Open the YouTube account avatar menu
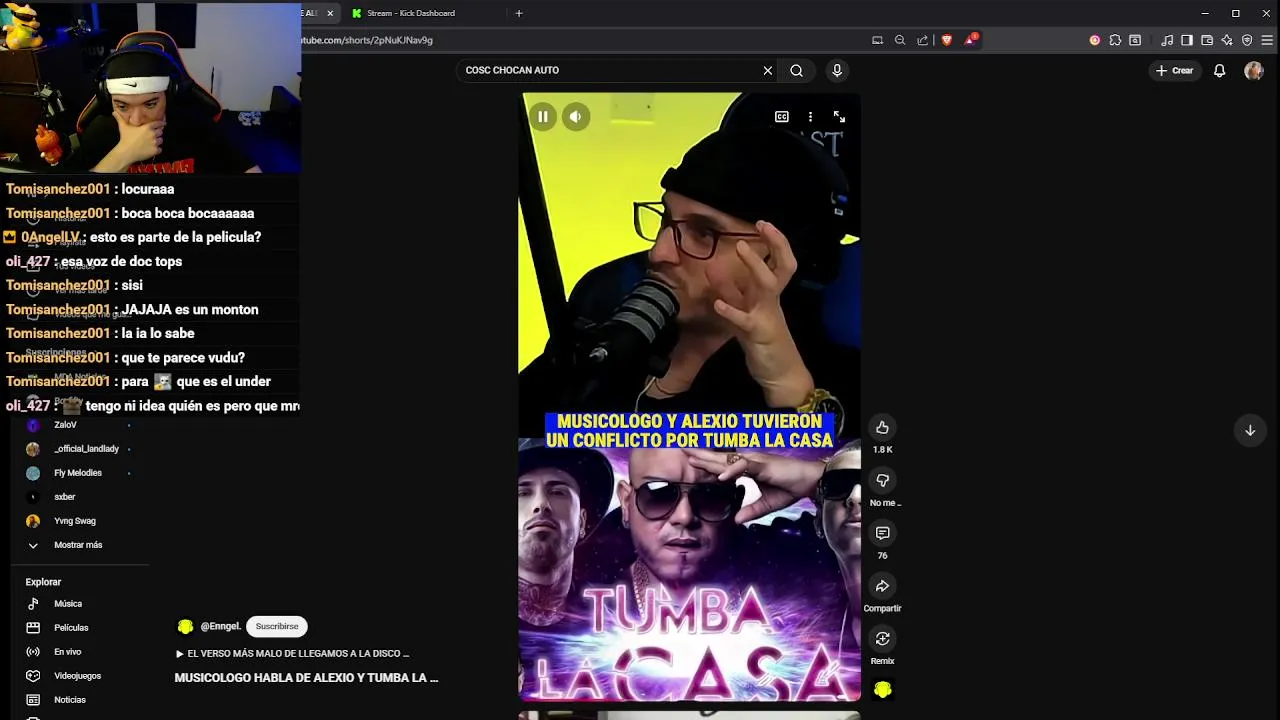This screenshot has width=1280, height=720. (1253, 70)
